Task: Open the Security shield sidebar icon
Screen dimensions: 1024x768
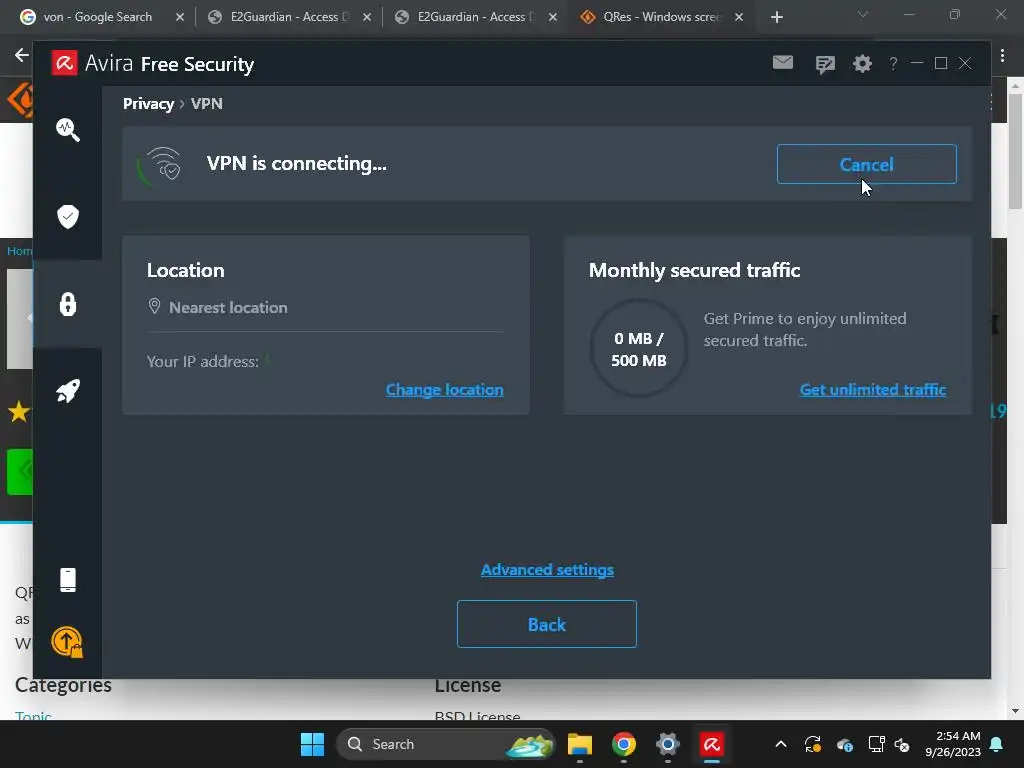Action: click(68, 217)
